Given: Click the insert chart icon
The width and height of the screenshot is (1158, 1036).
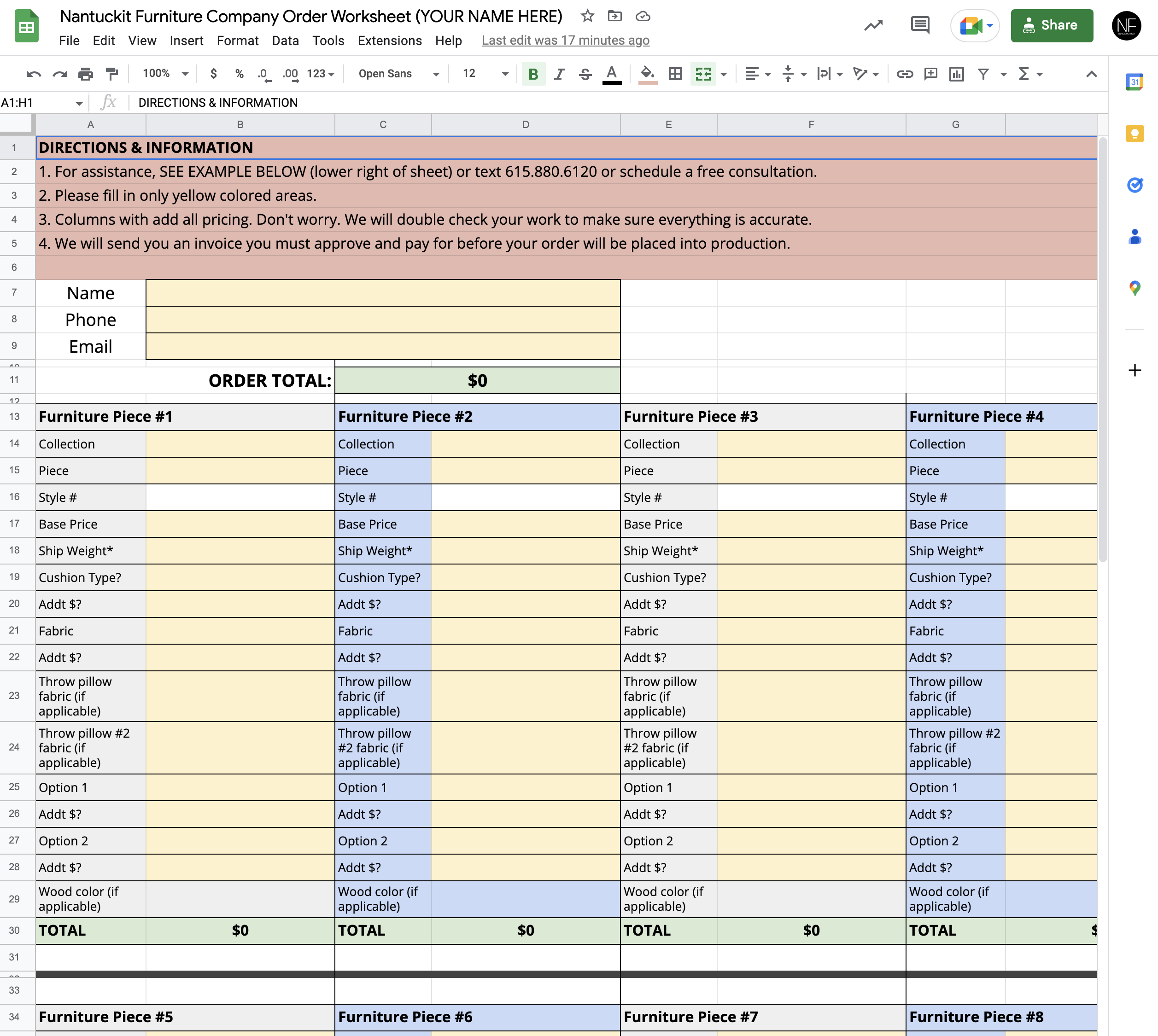Looking at the screenshot, I should pyautogui.click(x=956, y=74).
